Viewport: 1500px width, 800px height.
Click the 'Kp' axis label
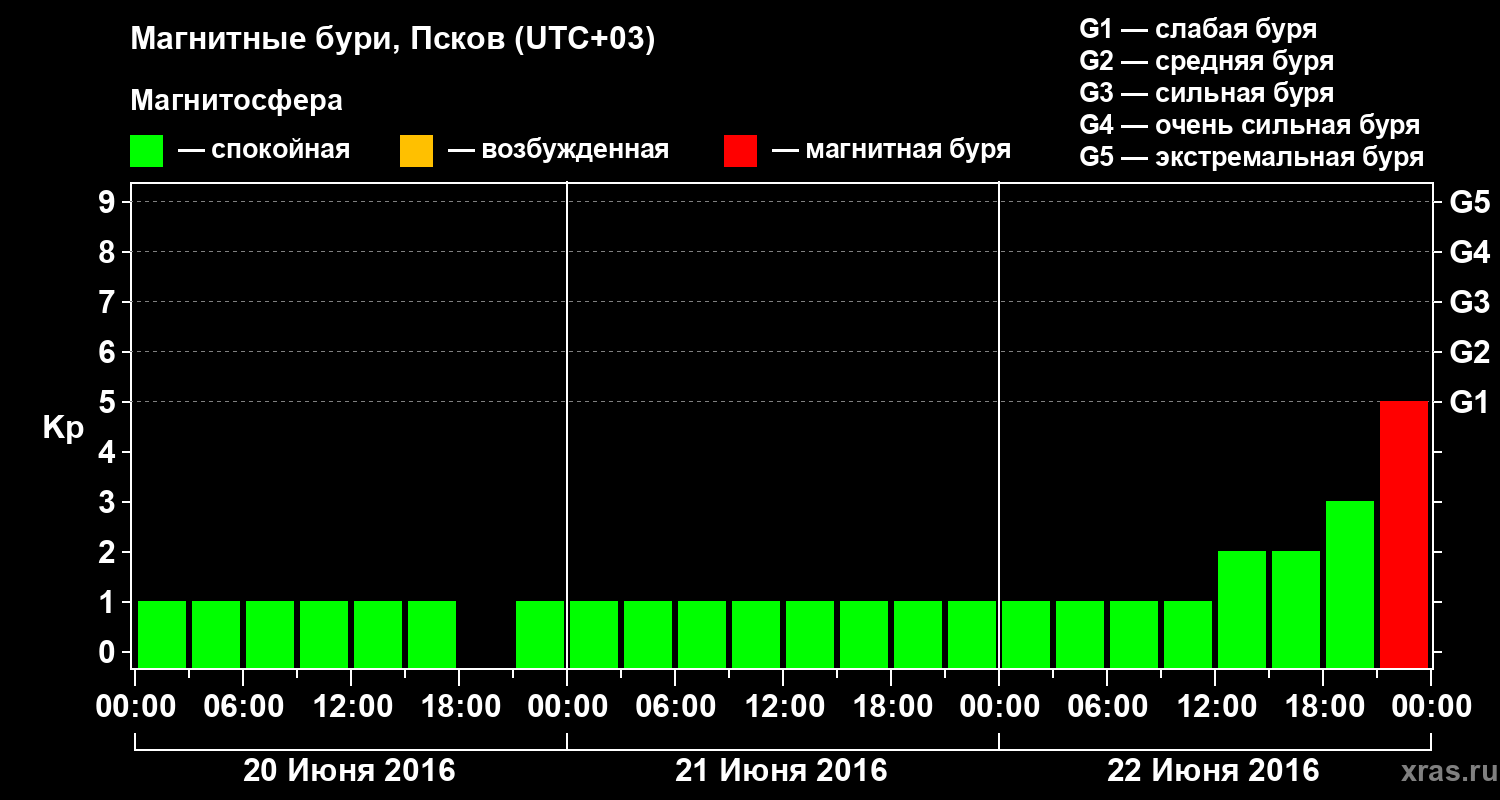coord(63,429)
